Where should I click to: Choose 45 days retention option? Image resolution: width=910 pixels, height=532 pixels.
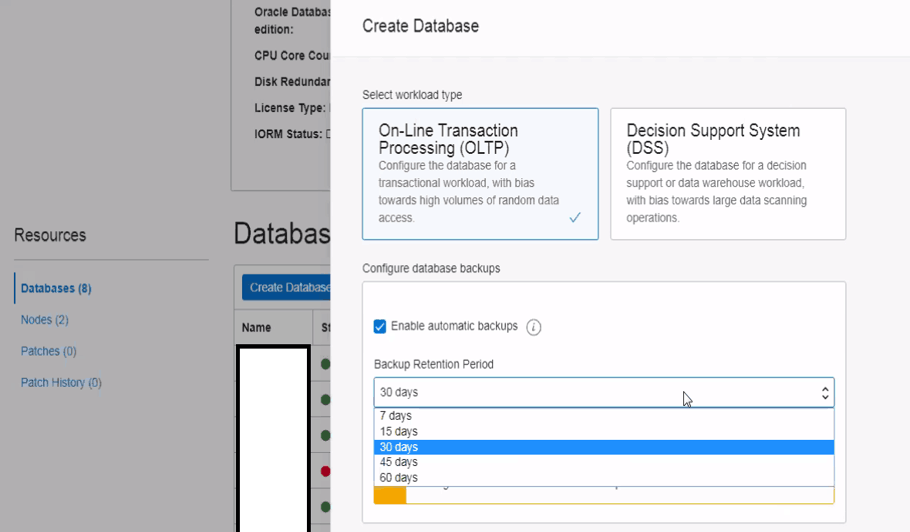tap(604, 462)
